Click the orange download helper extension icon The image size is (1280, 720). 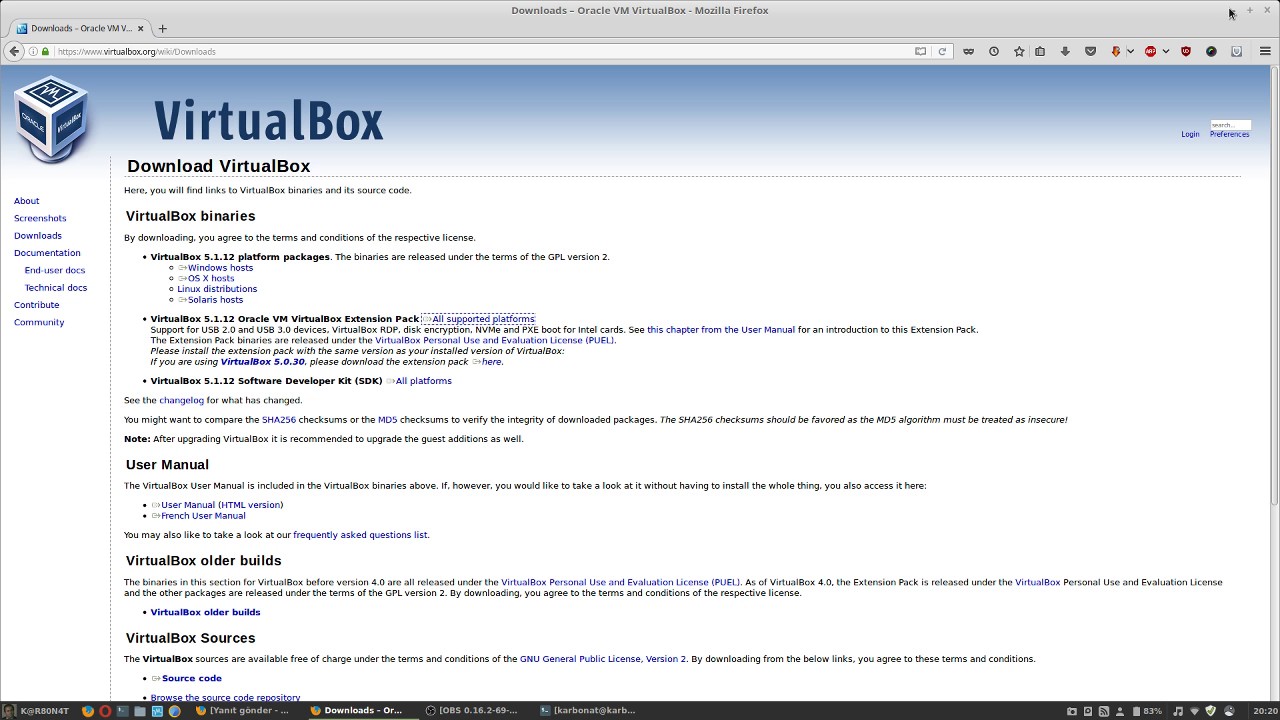pyautogui.click(x=1116, y=51)
